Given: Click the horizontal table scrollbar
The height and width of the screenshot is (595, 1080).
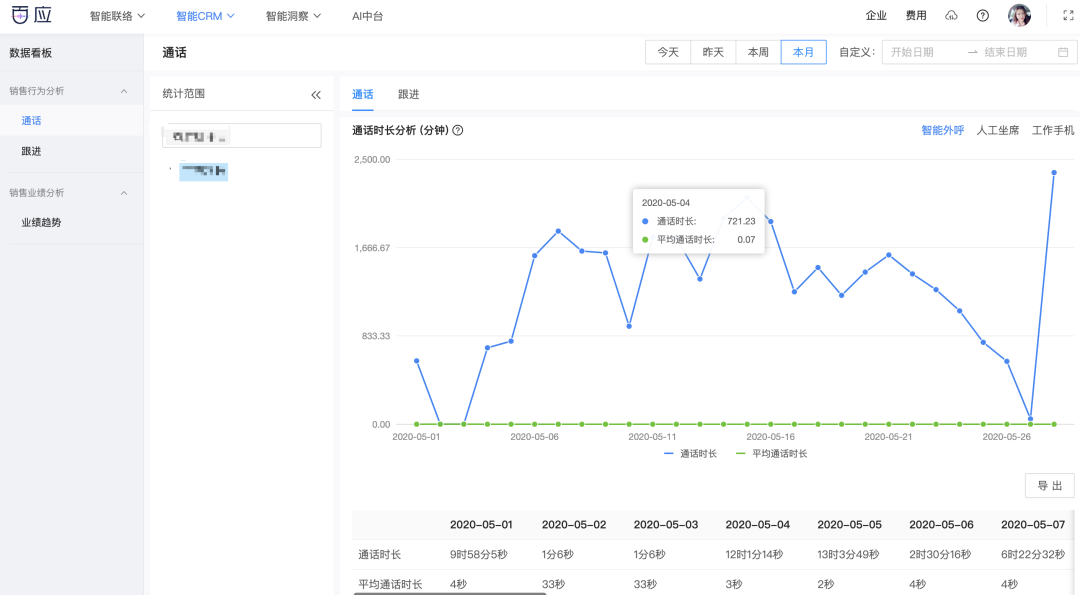Looking at the screenshot, I should click(x=449, y=593).
